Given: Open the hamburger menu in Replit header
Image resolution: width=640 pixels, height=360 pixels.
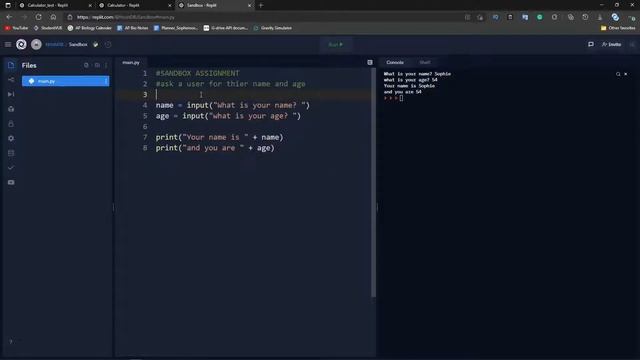Looking at the screenshot, I should (8, 44).
